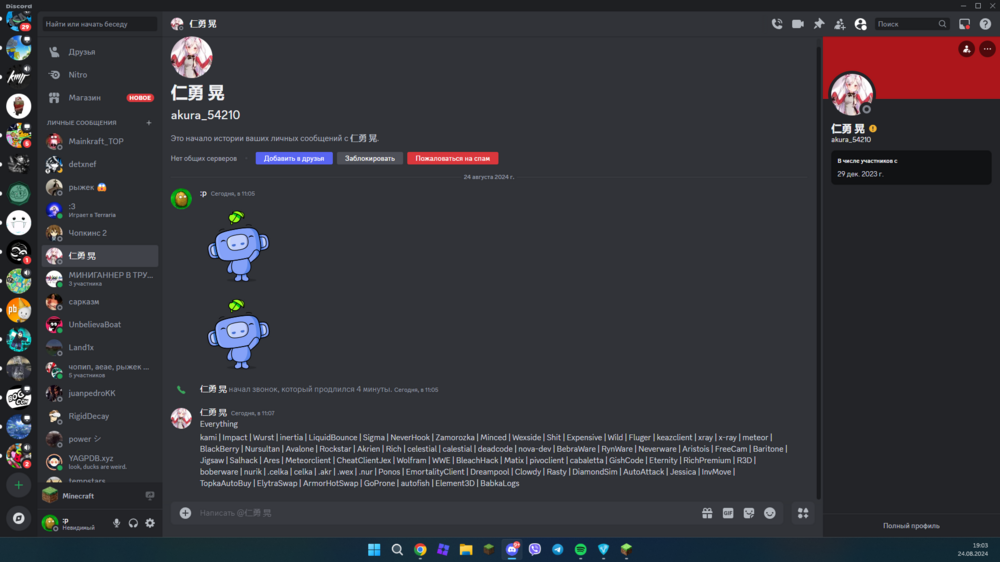Hide the user profile panel
This screenshot has width=1000, height=562.
860,24
